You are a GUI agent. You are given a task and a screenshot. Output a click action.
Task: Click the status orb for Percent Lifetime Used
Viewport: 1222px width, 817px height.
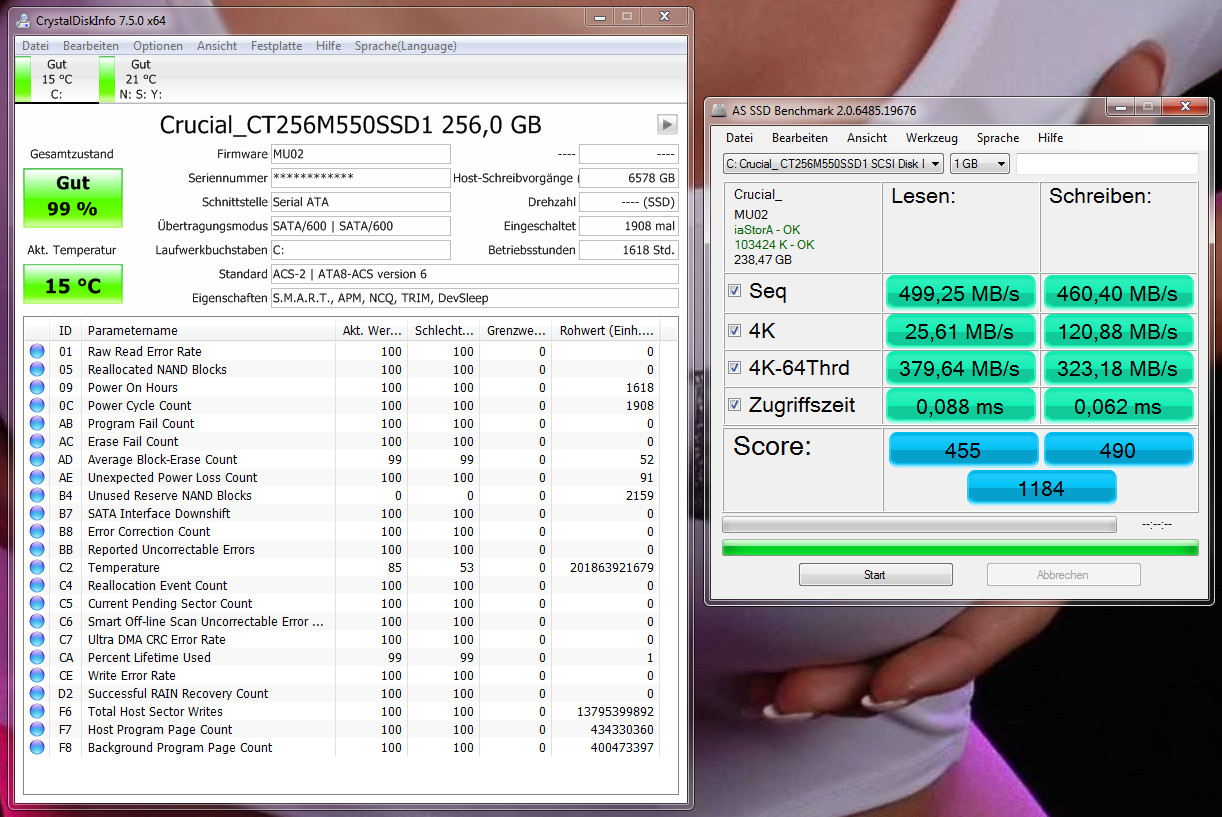tap(37, 657)
